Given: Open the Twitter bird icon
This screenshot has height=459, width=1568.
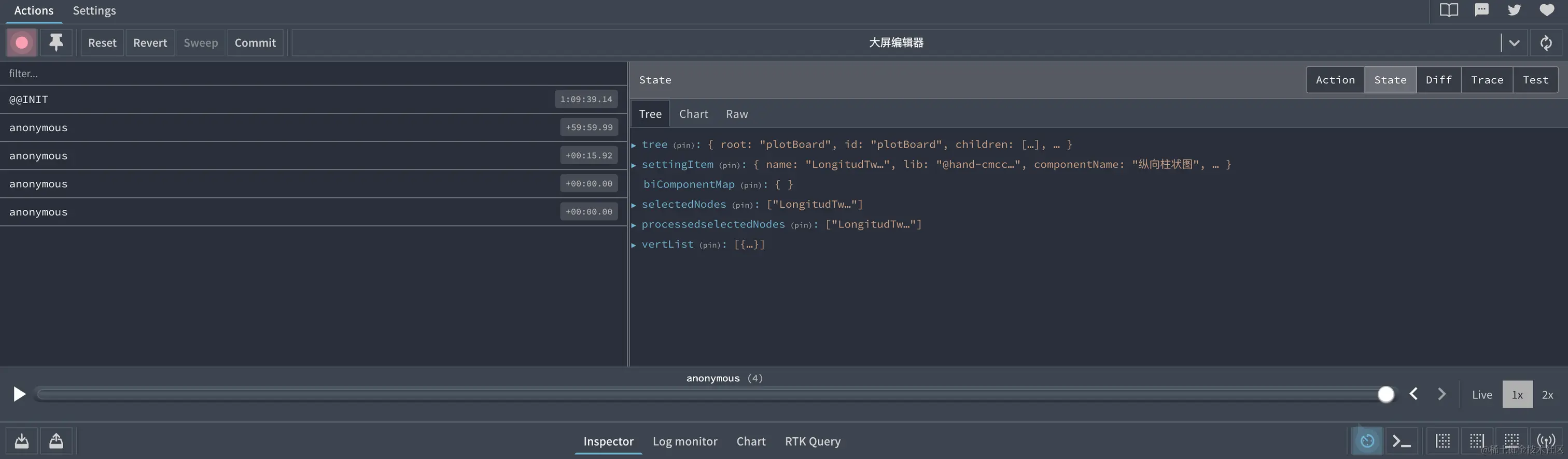Looking at the screenshot, I should [x=1514, y=10].
